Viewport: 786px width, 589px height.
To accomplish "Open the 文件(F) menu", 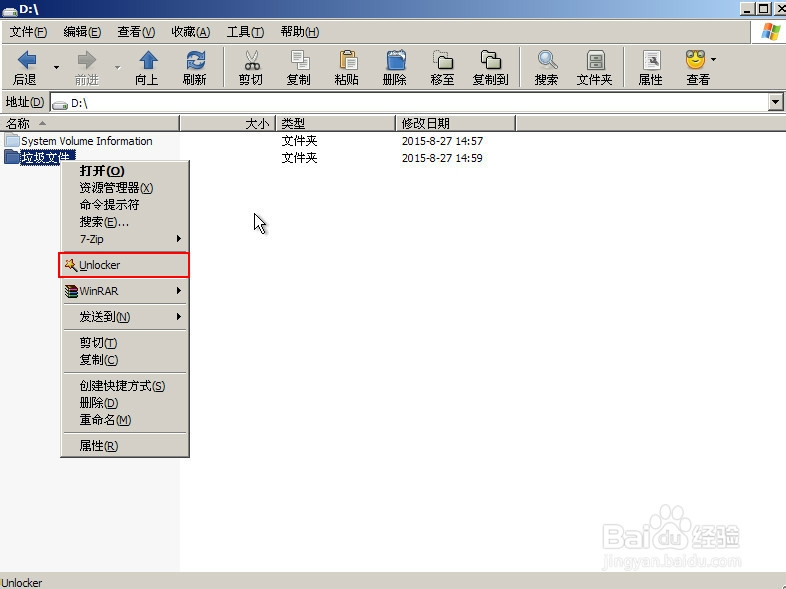I will (x=28, y=32).
